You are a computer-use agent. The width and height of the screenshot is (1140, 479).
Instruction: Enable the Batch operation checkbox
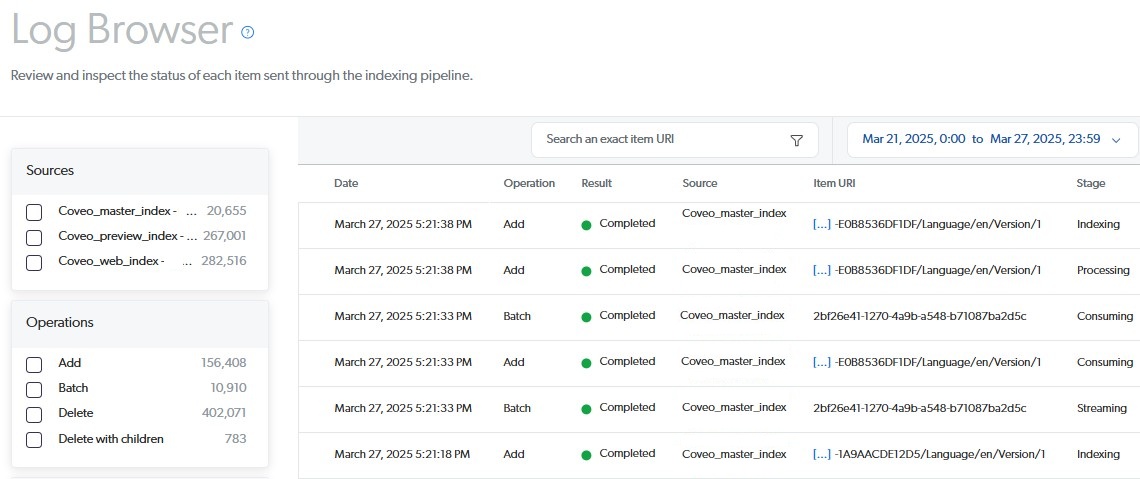coord(33,390)
